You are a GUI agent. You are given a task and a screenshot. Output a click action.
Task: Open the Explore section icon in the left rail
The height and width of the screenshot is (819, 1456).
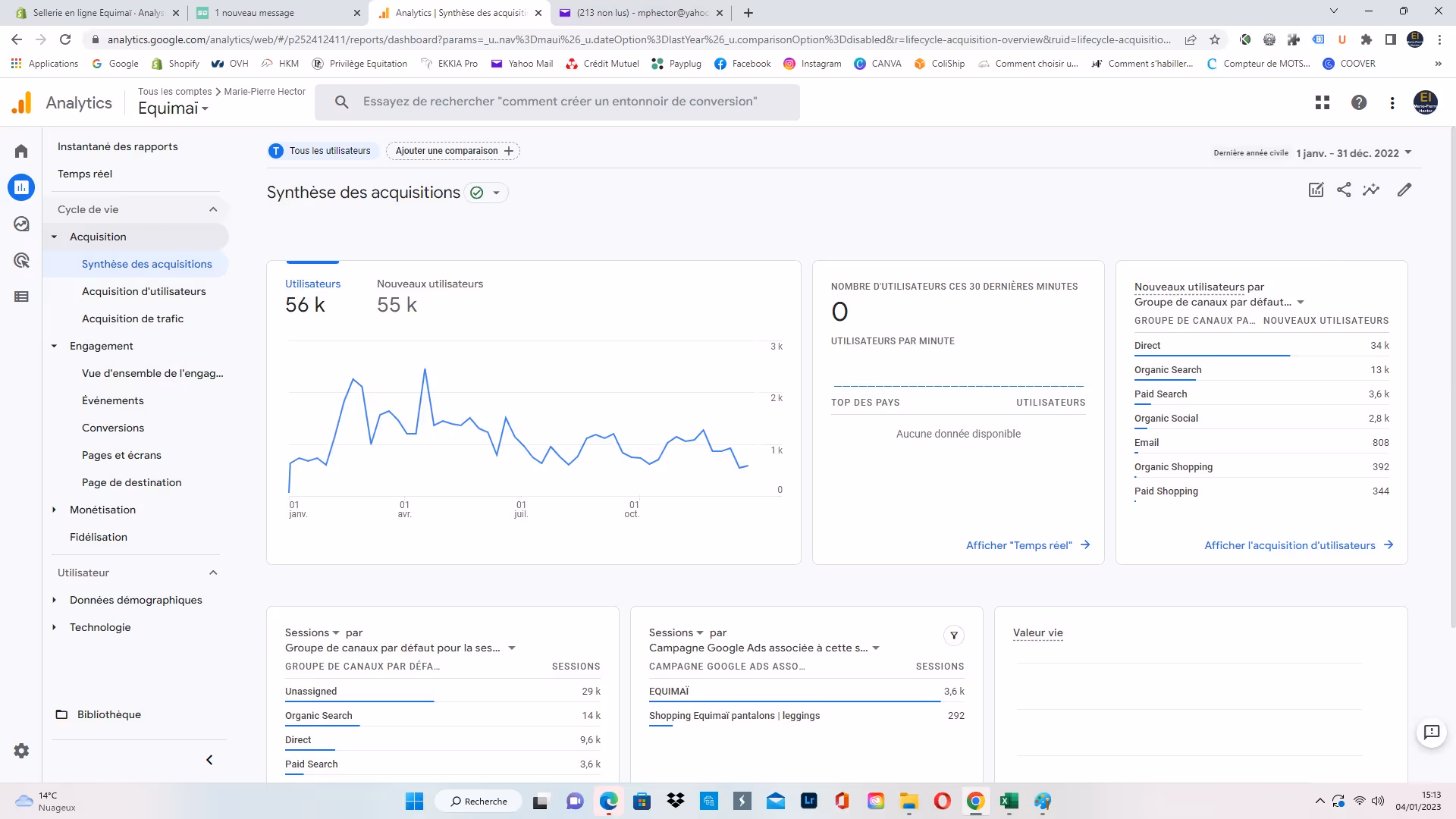click(x=21, y=224)
